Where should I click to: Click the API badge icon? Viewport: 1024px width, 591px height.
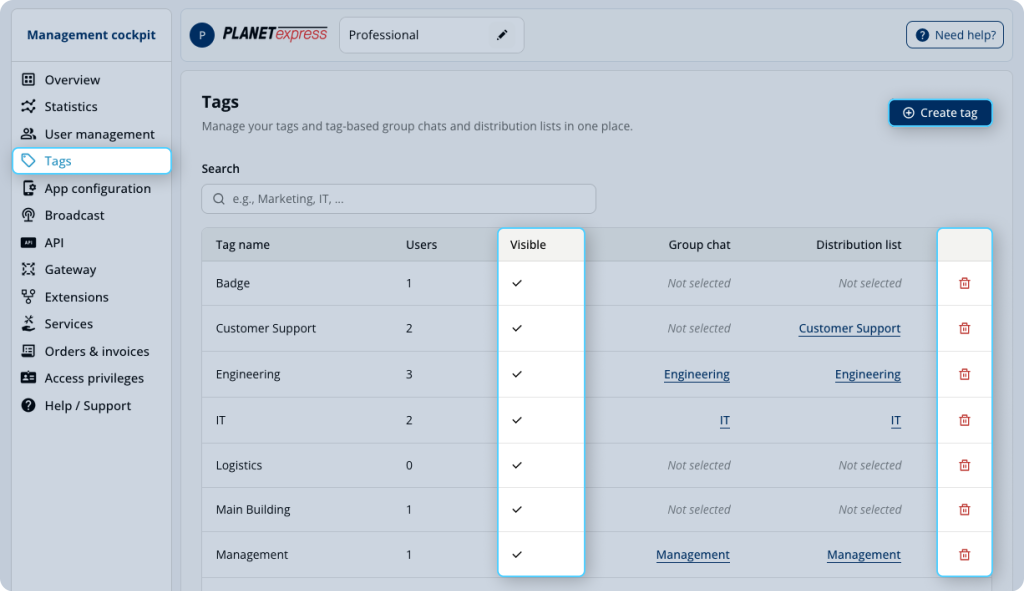tap(28, 242)
